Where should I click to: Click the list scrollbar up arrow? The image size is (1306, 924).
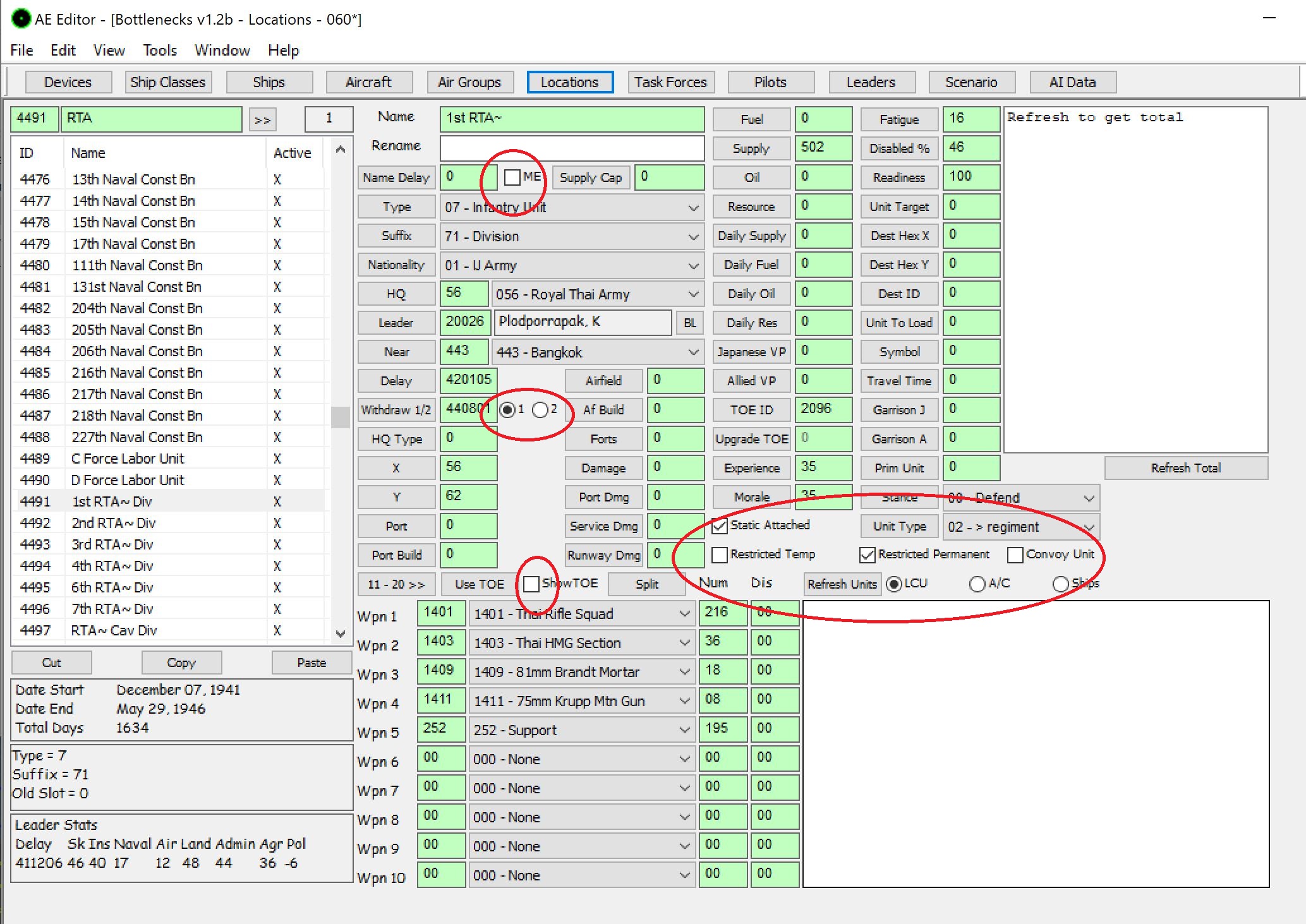click(341, 150)
